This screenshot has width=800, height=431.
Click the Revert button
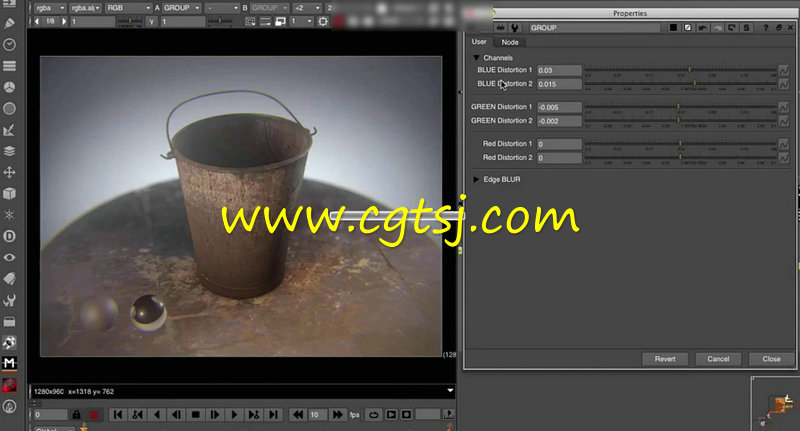click(665, 359)
